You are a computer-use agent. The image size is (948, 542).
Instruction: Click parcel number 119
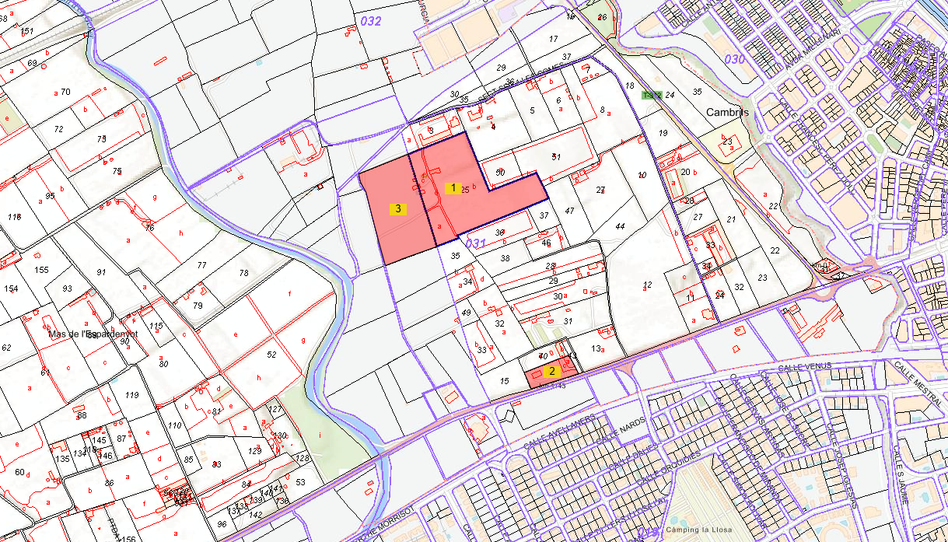(132, 395)
